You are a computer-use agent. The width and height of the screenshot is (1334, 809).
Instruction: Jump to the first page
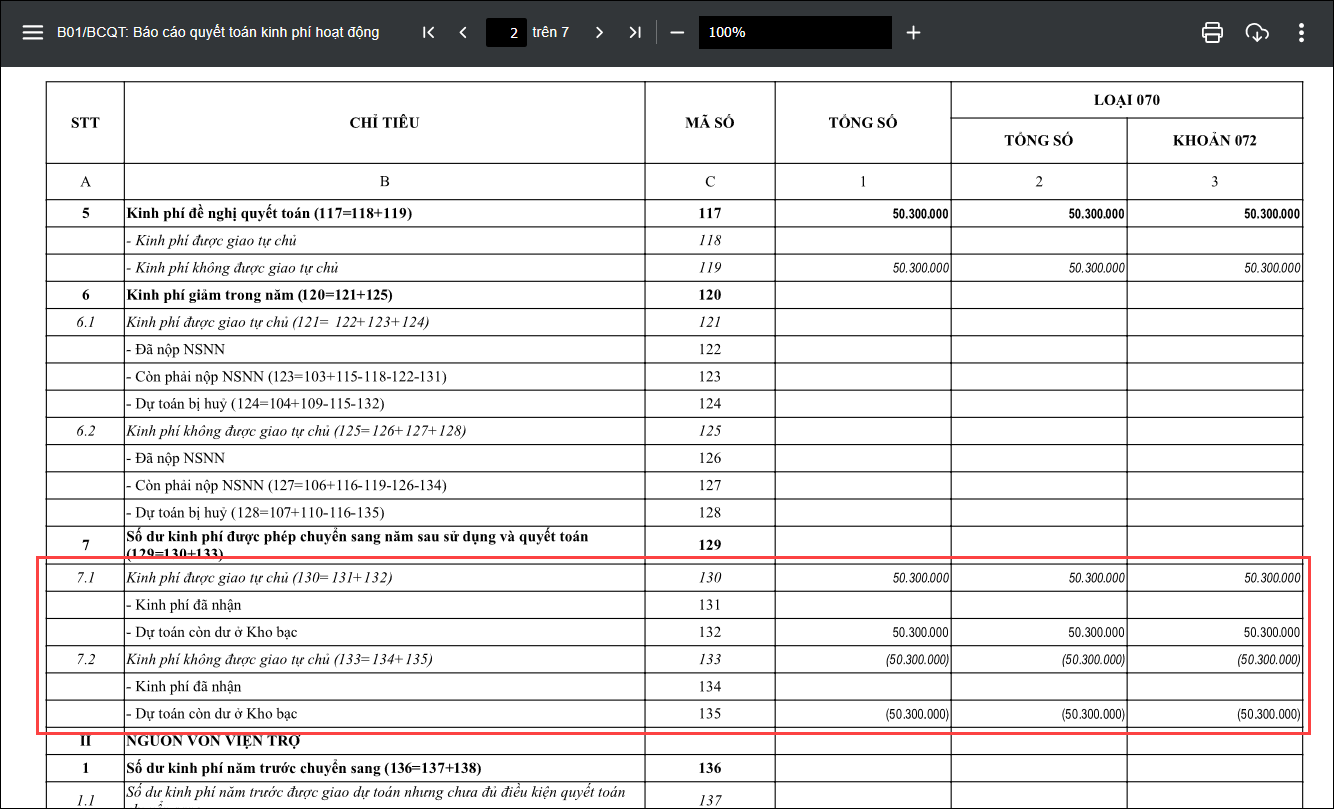click(428, 32)
